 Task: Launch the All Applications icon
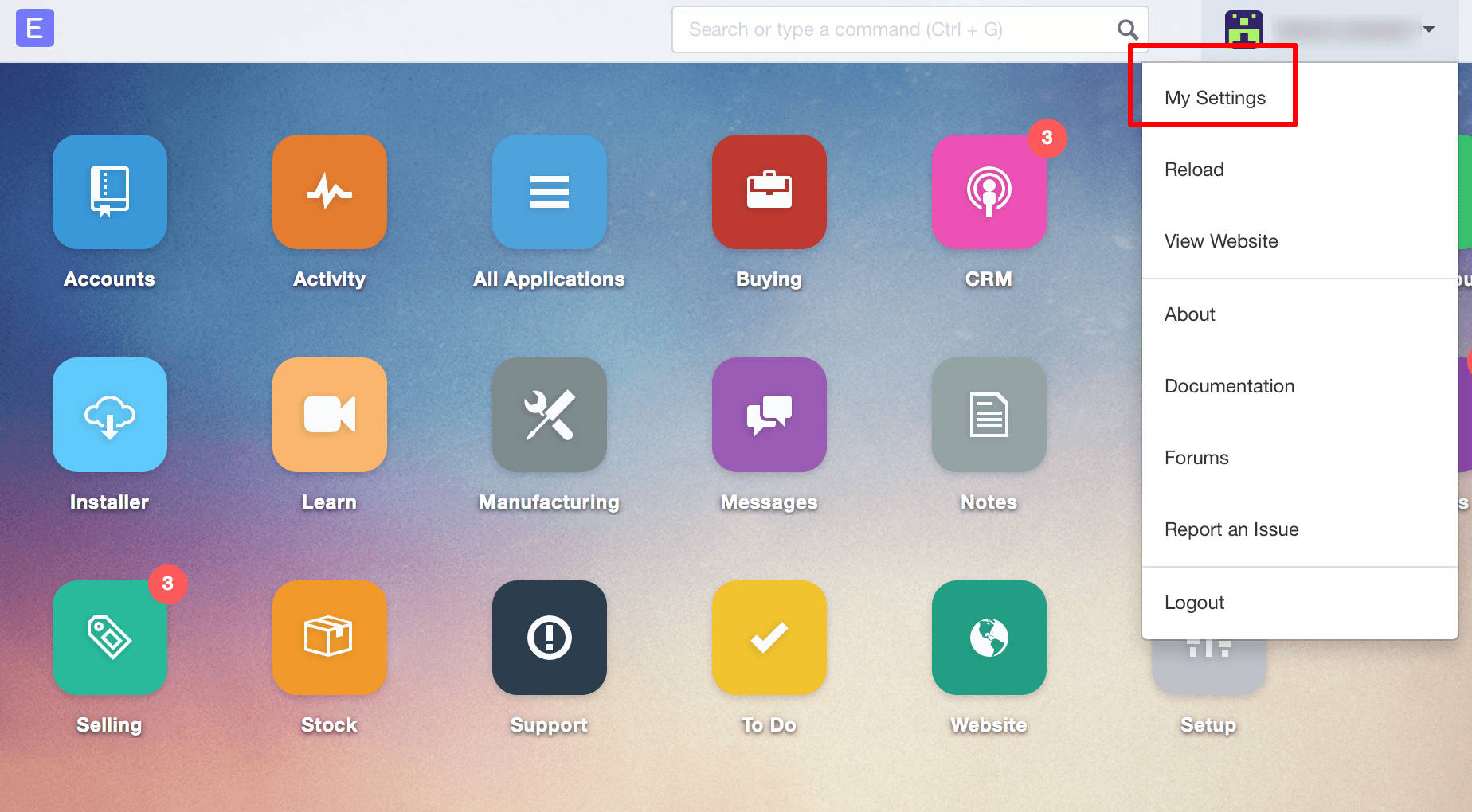pyautogui.click(x=550, y=192)
